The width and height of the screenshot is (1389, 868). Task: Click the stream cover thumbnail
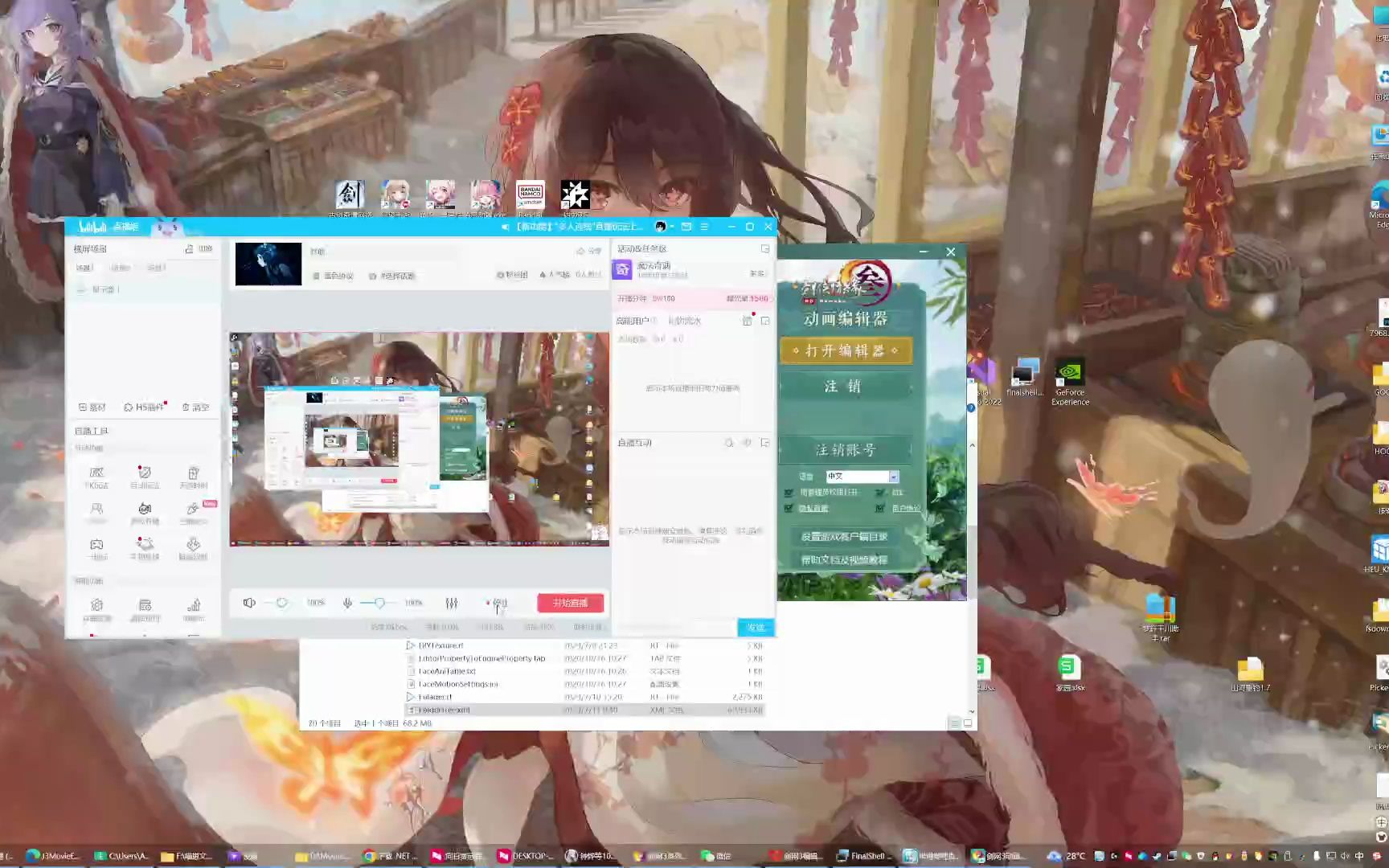268,264
